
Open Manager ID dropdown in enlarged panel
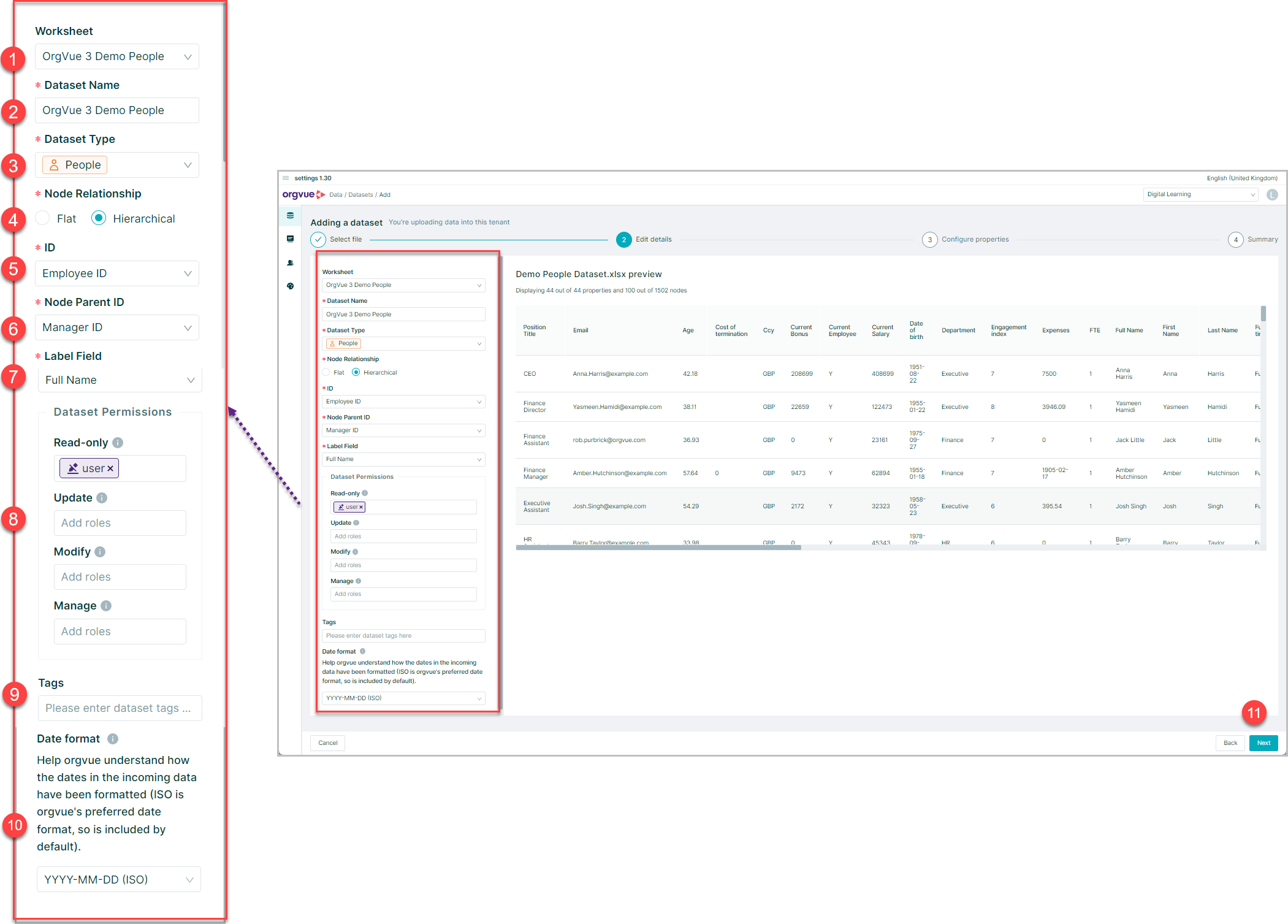point(117,327)
